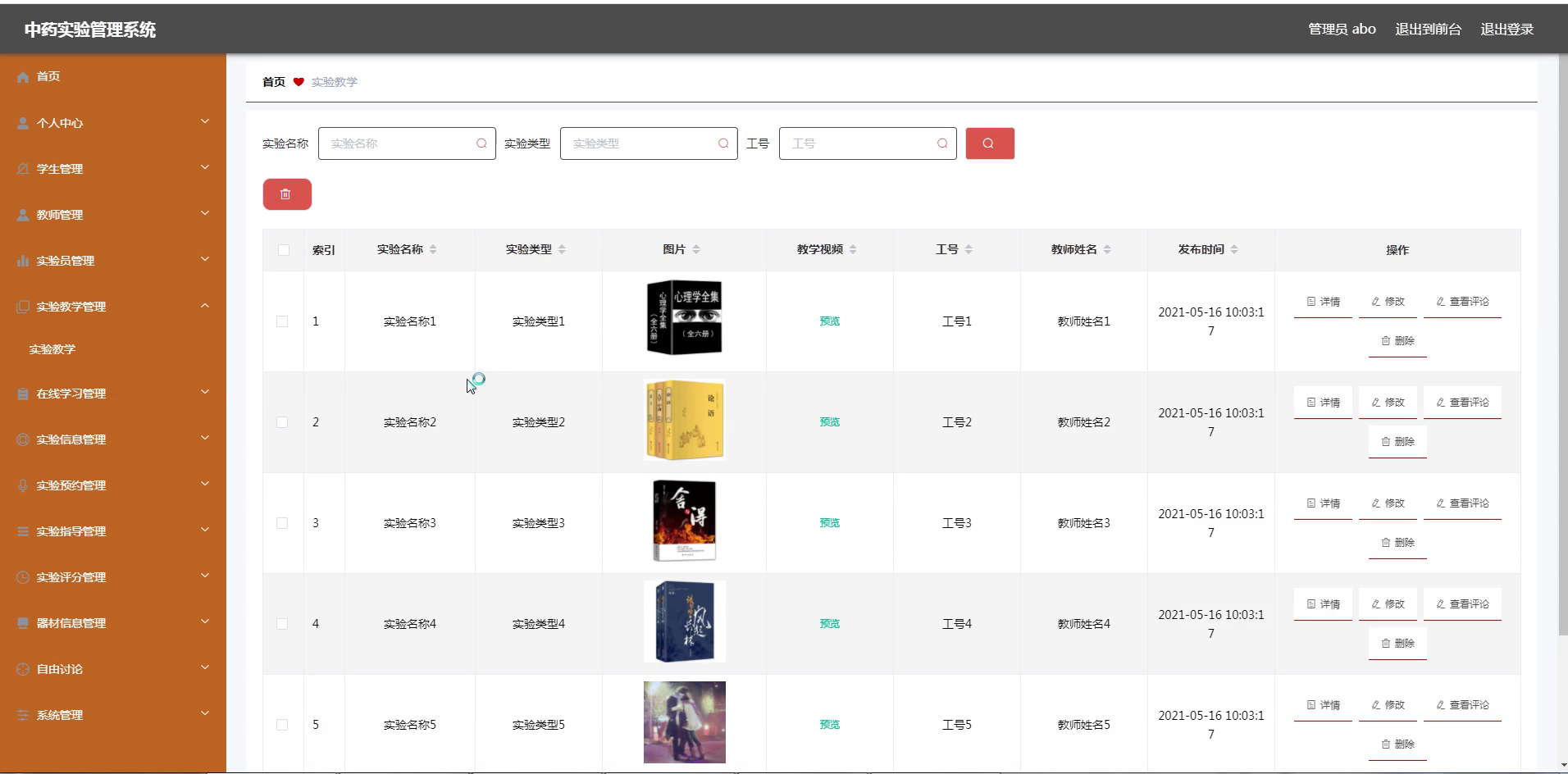This screenshot has height=774, width=1568.
Task: Click 退出登录 in the top bar
Action: tap(1506, 30)
